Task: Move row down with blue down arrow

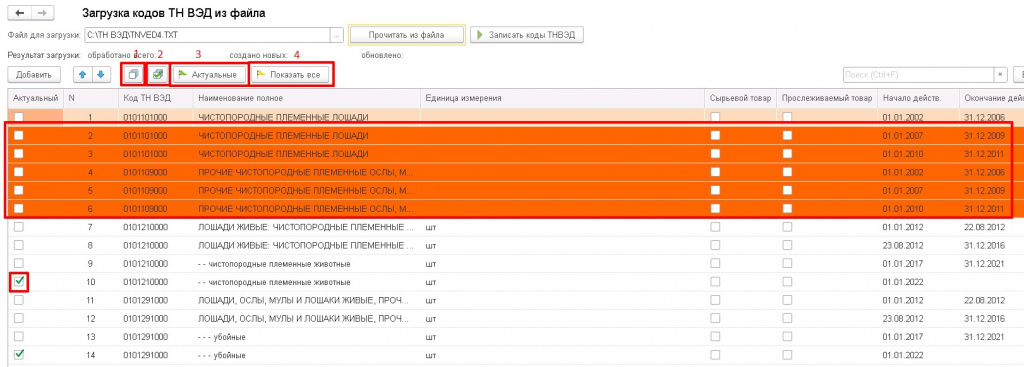Action: point(100,74)
